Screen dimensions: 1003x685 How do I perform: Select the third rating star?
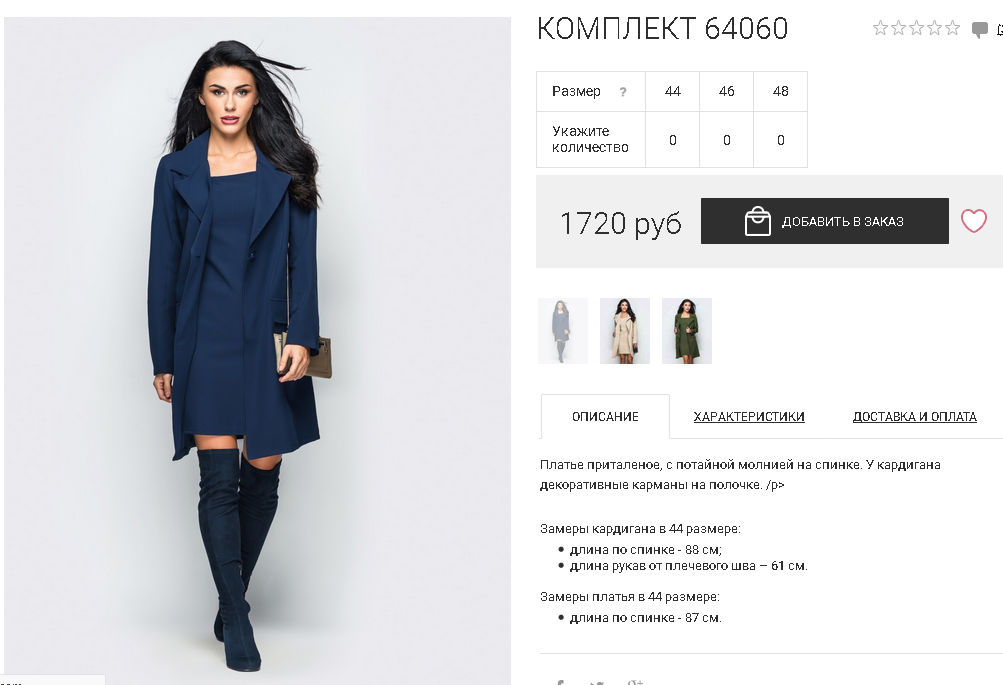[917, 28]
